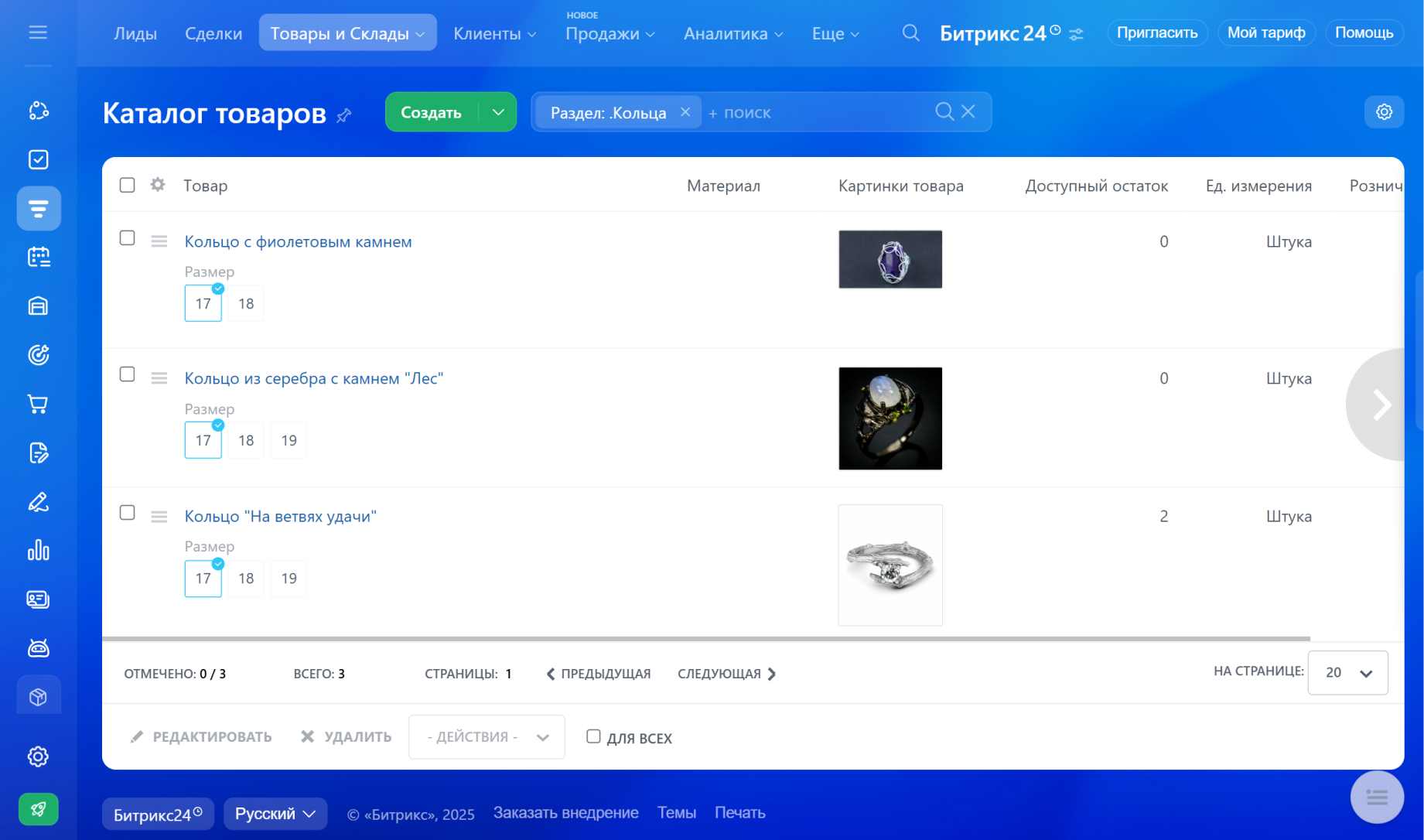Select size 18 for Кольцо "На ветвях удачи"

[x=246, y=579]
